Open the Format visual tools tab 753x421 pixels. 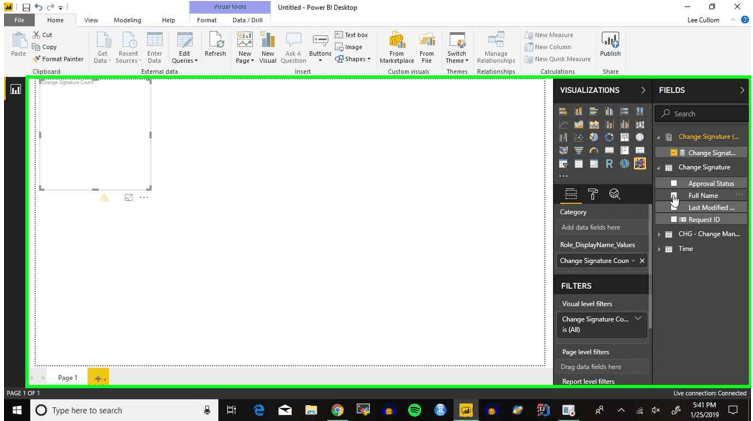tap(206, 20)
